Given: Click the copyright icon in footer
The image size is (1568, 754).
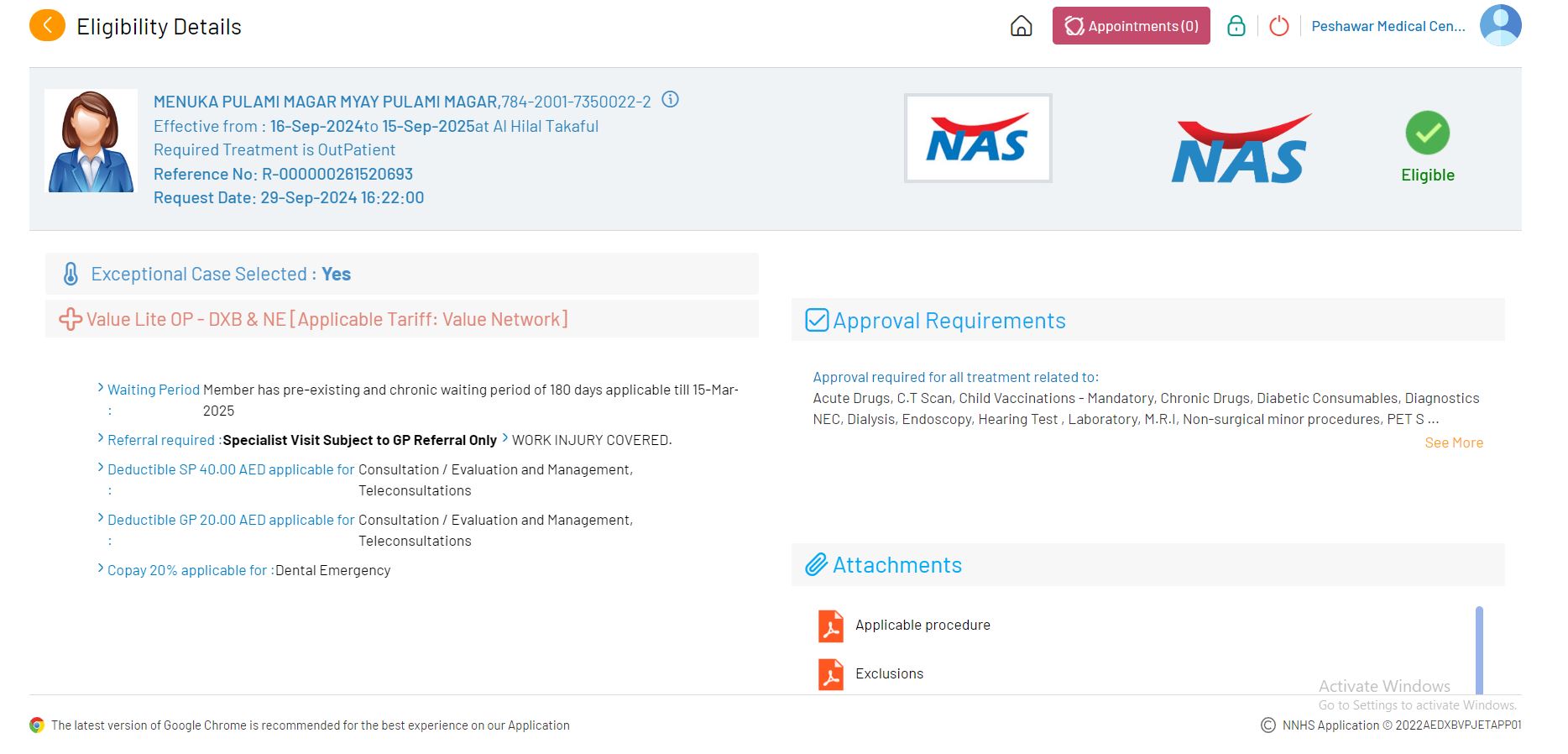Looking at the screenshot, I should (1267, 725).
